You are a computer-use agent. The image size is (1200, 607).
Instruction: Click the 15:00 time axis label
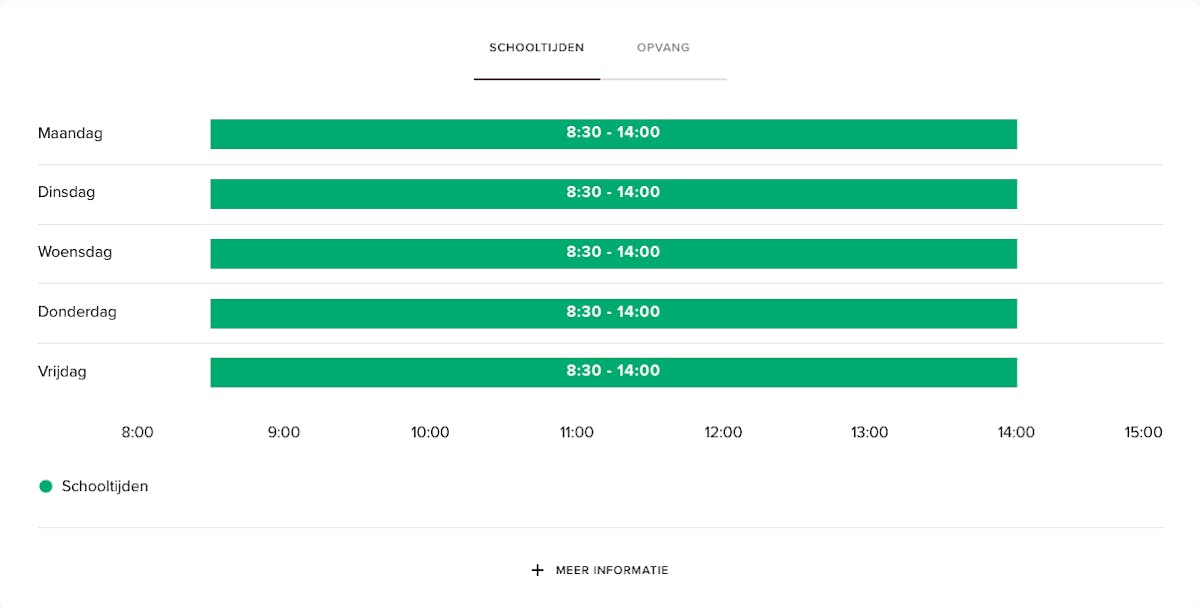(x=1143, y=433)
